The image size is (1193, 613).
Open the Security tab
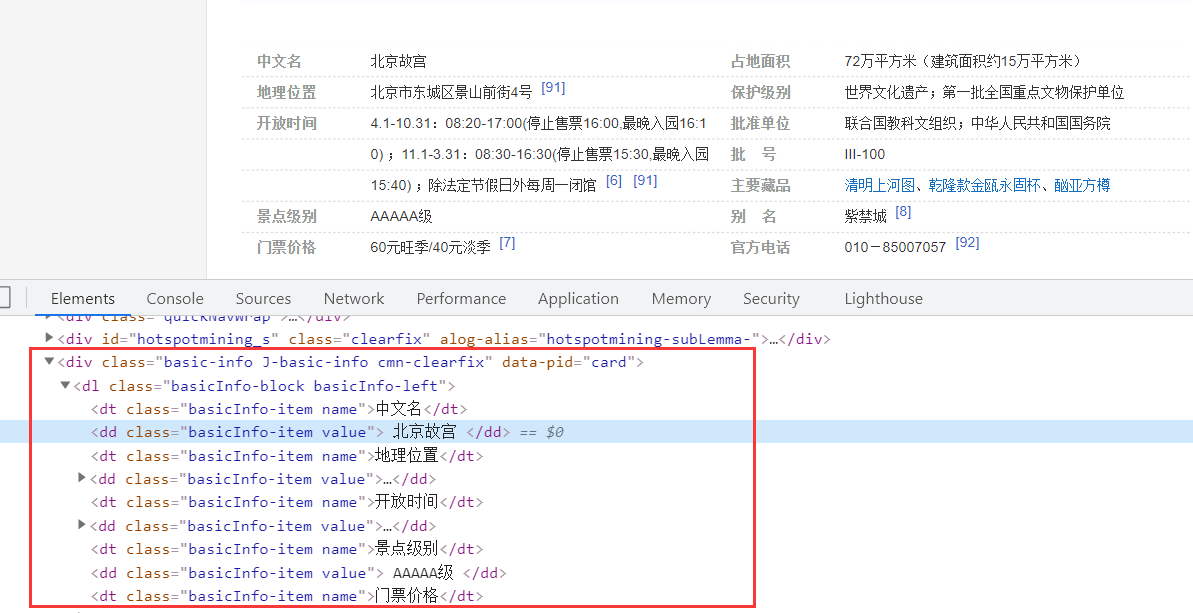coord(771,299)
